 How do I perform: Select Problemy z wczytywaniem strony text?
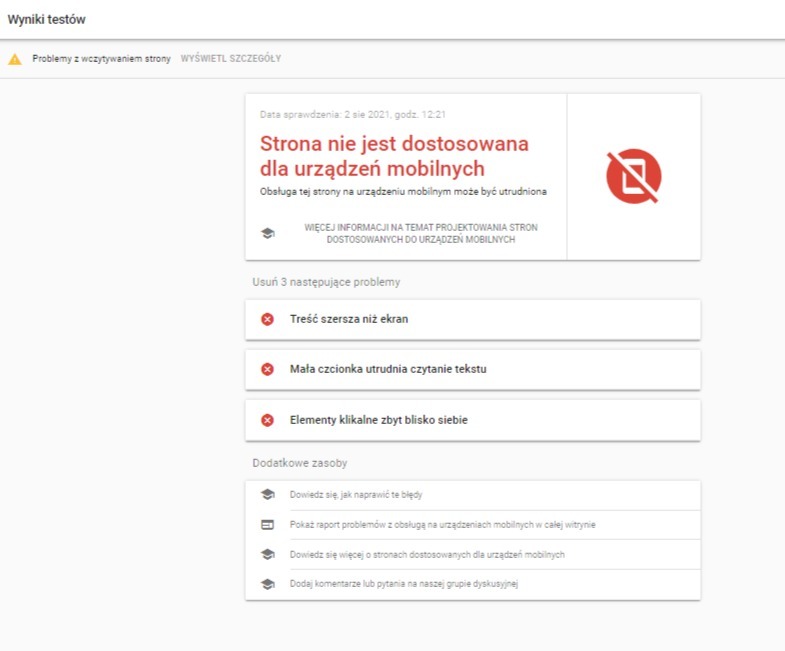(x=102, y=59)
